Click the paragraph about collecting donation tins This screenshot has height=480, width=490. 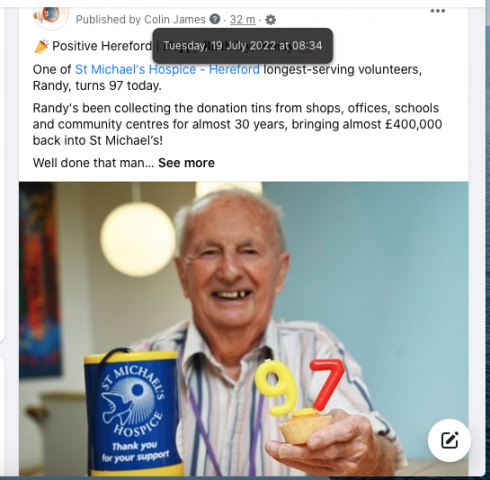237,124
